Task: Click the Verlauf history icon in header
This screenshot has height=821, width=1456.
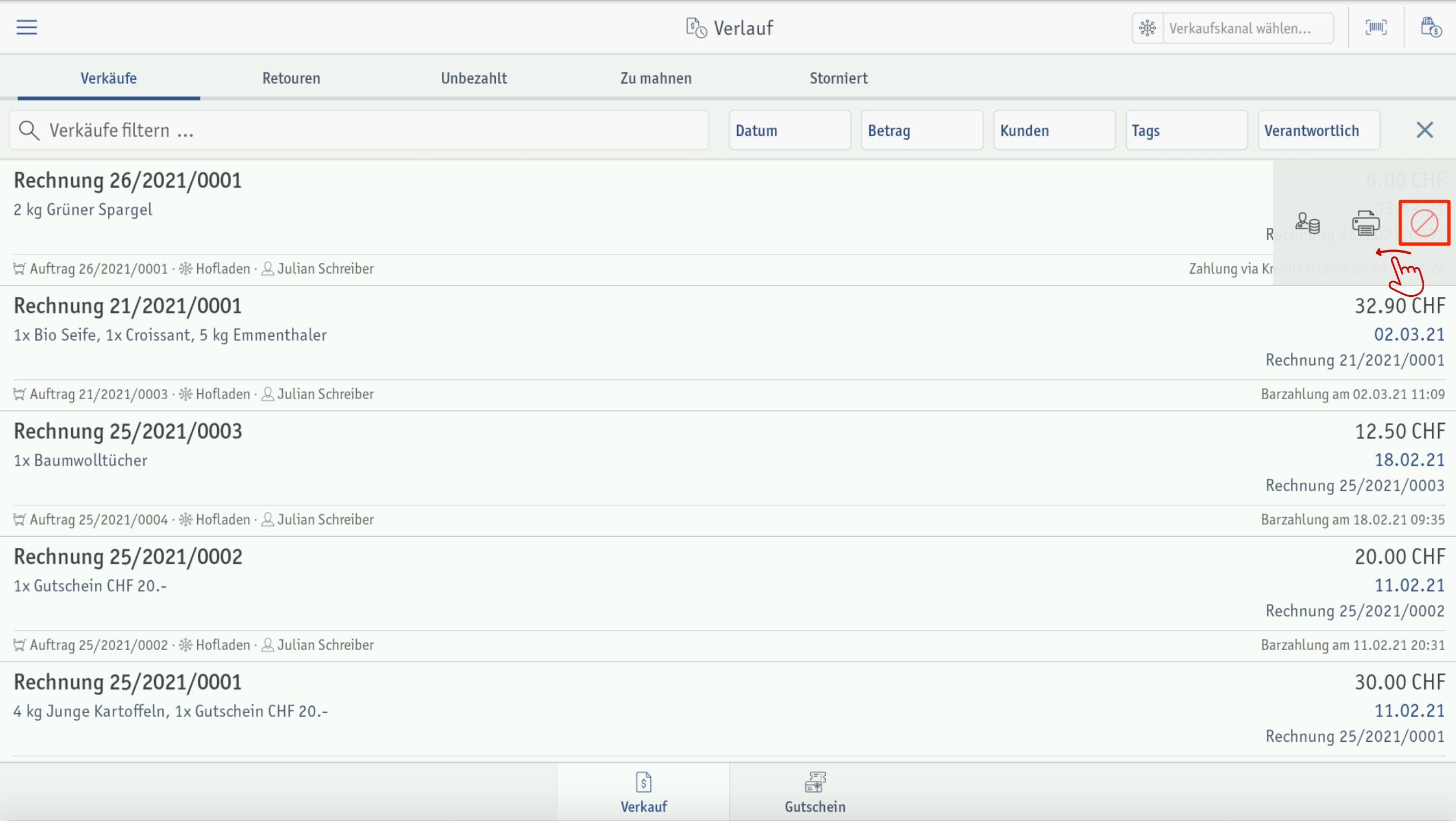Action: [696, 27]
